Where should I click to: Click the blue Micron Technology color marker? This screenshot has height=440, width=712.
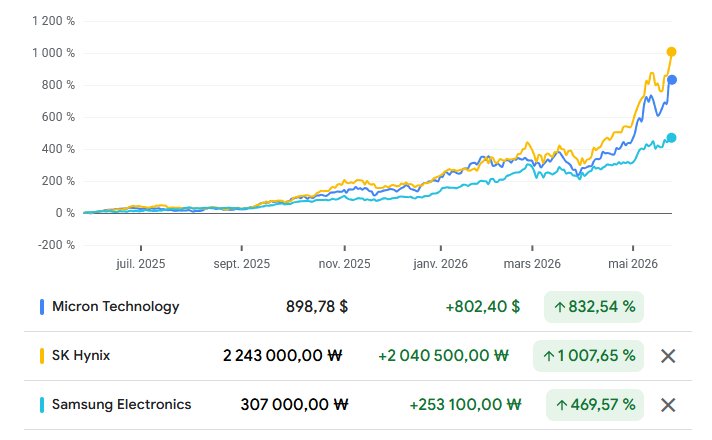[42, 307]
